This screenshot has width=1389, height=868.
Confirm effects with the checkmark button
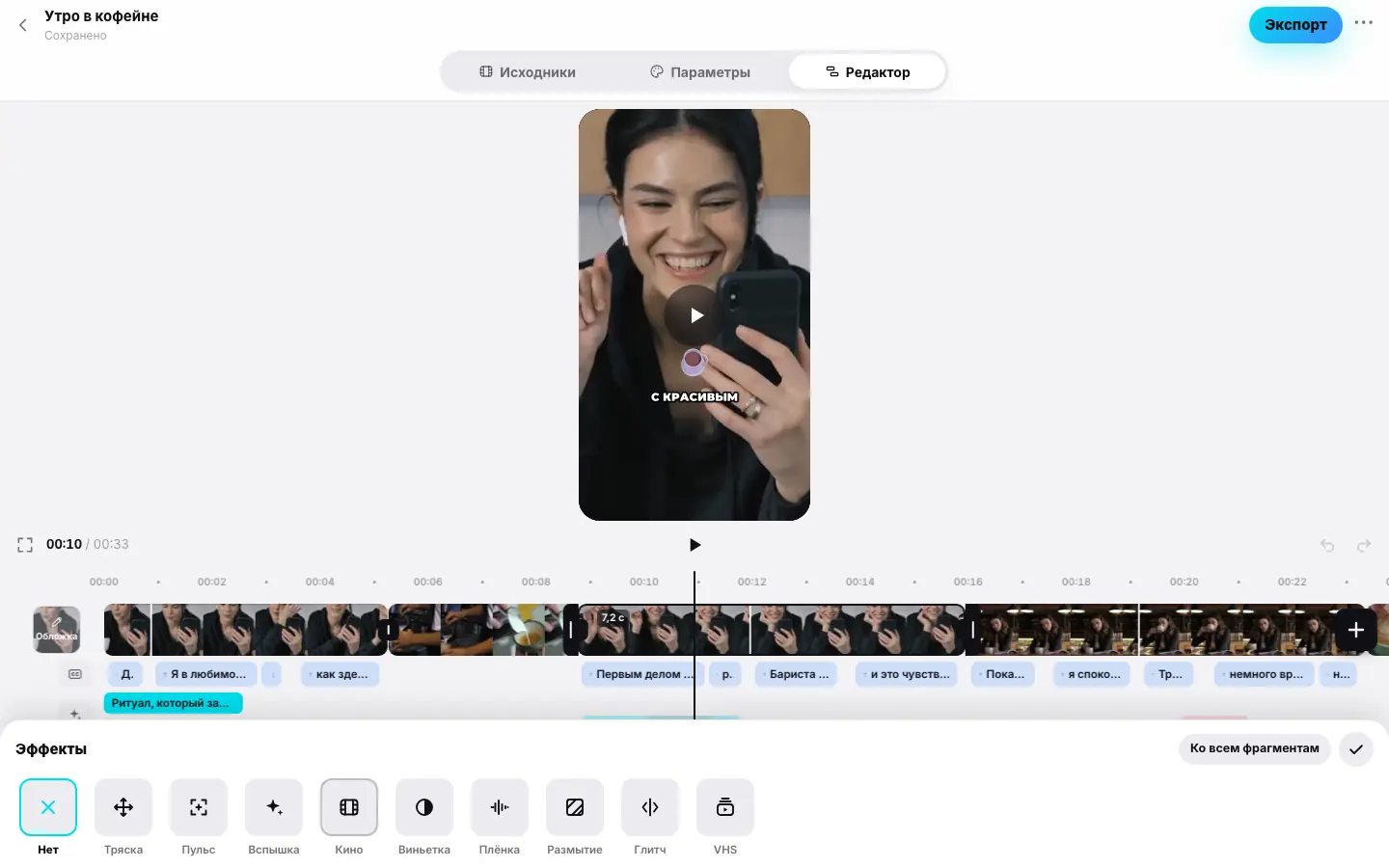pos(1356,749)
